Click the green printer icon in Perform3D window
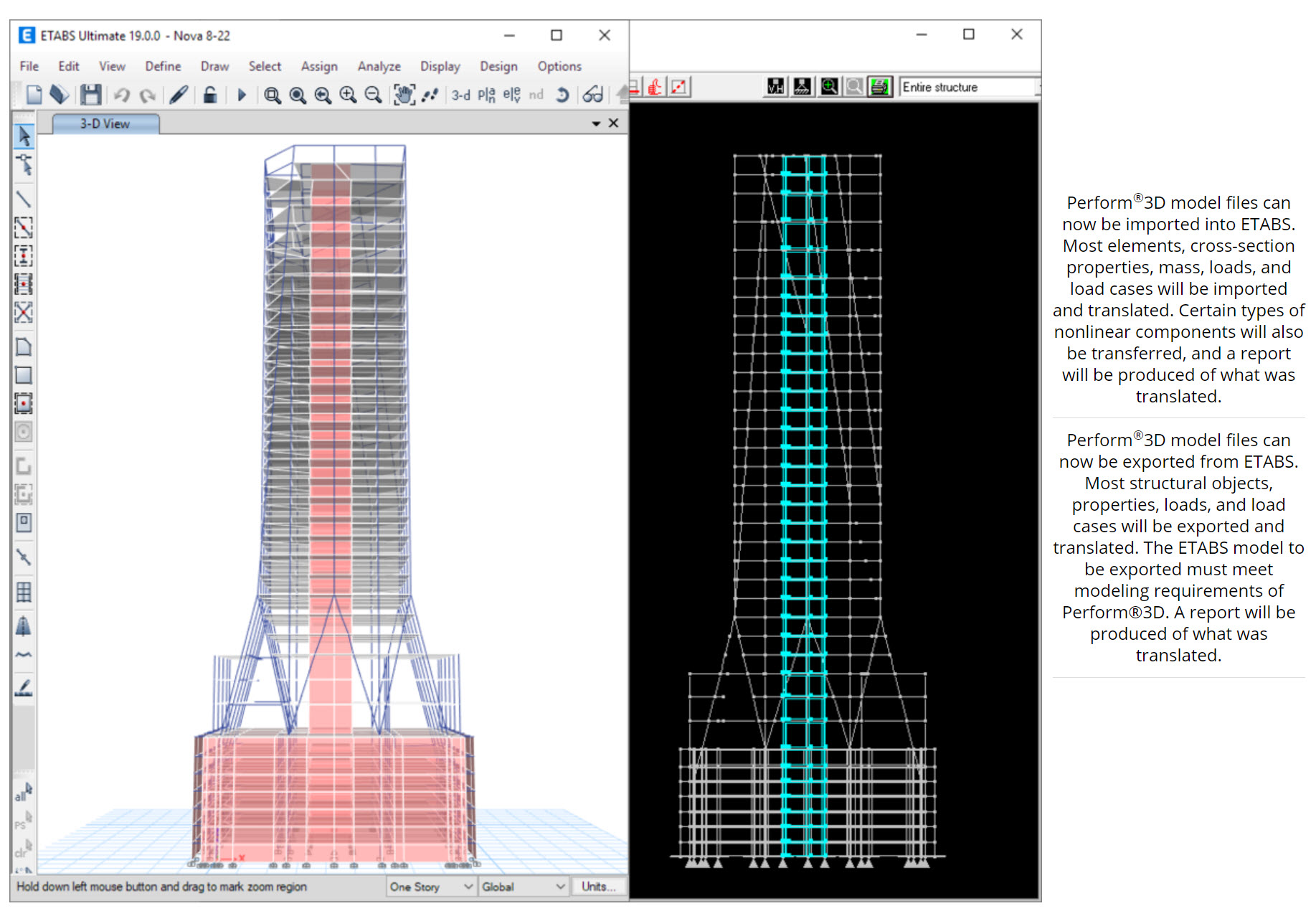The width and height of the screenshot is (1316, 911). click(x=880, y=87)
